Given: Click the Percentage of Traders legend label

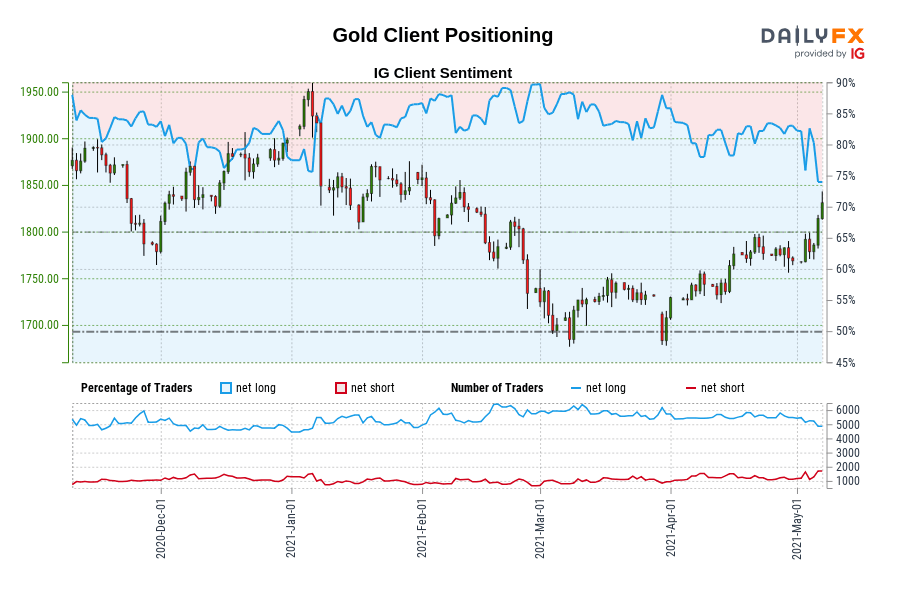Looking at the screenshot, I should point(137,388).
